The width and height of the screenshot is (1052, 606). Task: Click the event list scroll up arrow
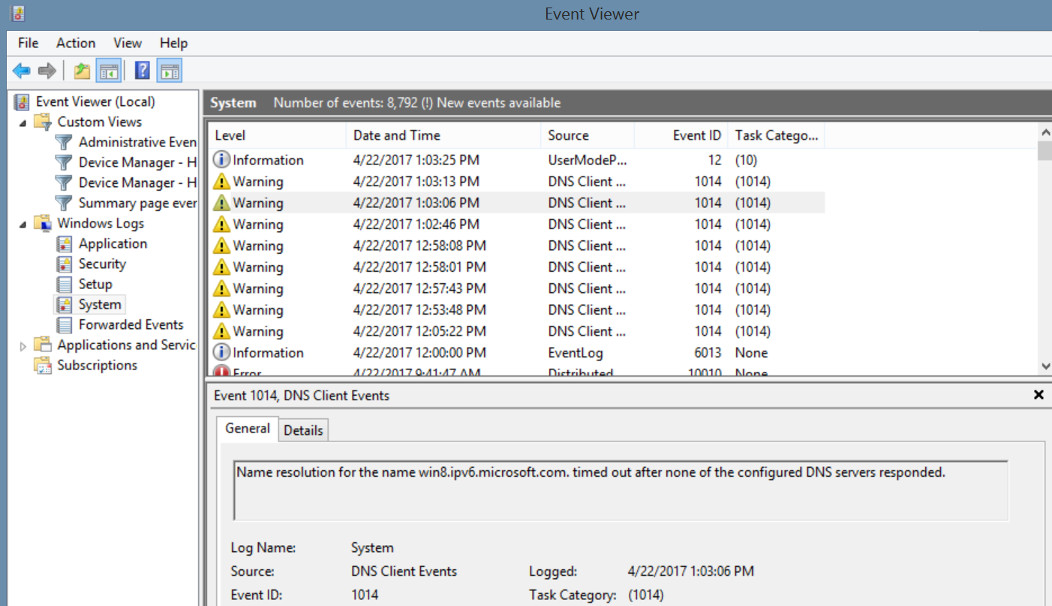pos(1045,132)
